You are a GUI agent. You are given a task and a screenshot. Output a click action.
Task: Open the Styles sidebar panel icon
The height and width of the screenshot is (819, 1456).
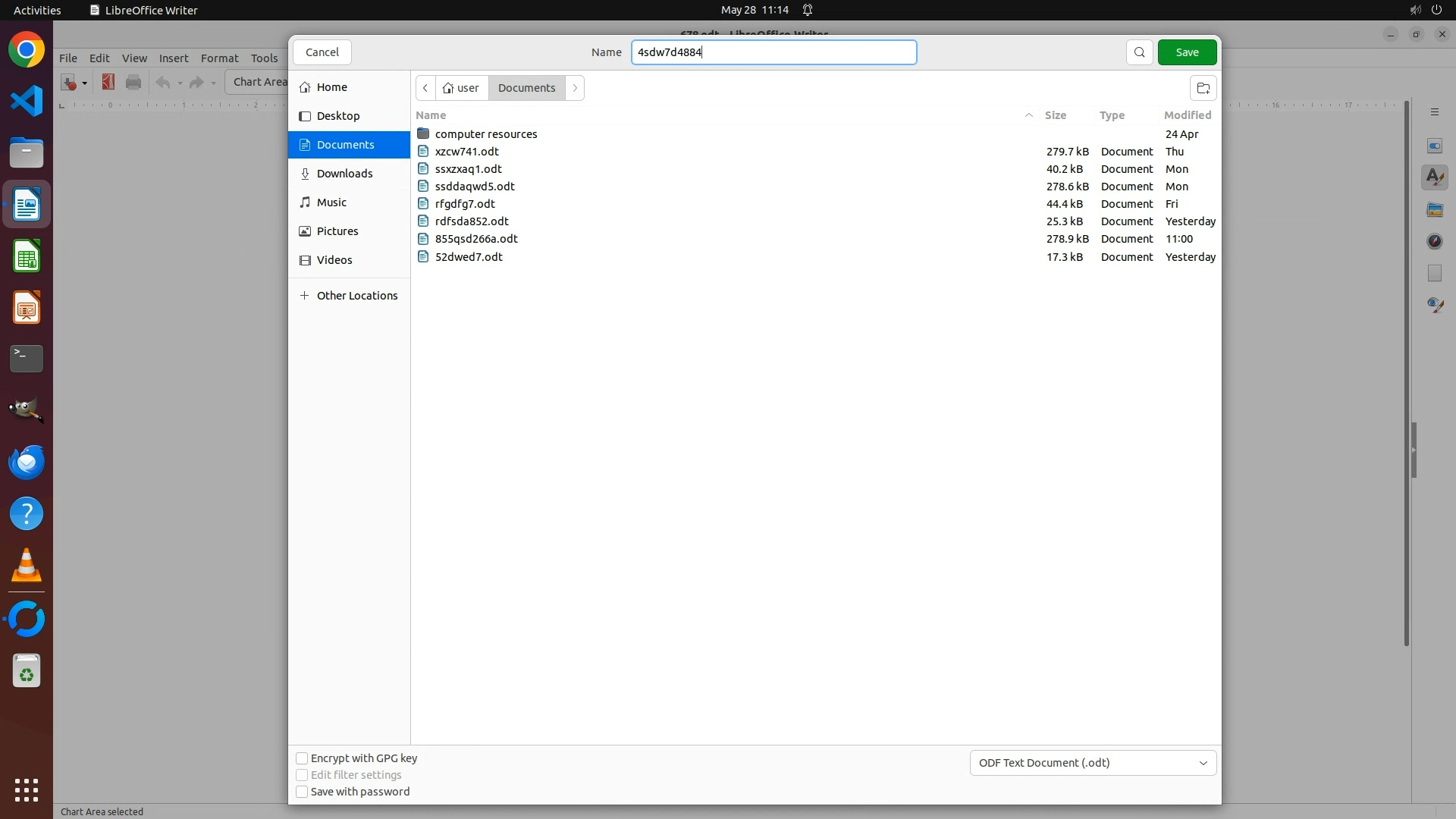tap(1434, 177)
